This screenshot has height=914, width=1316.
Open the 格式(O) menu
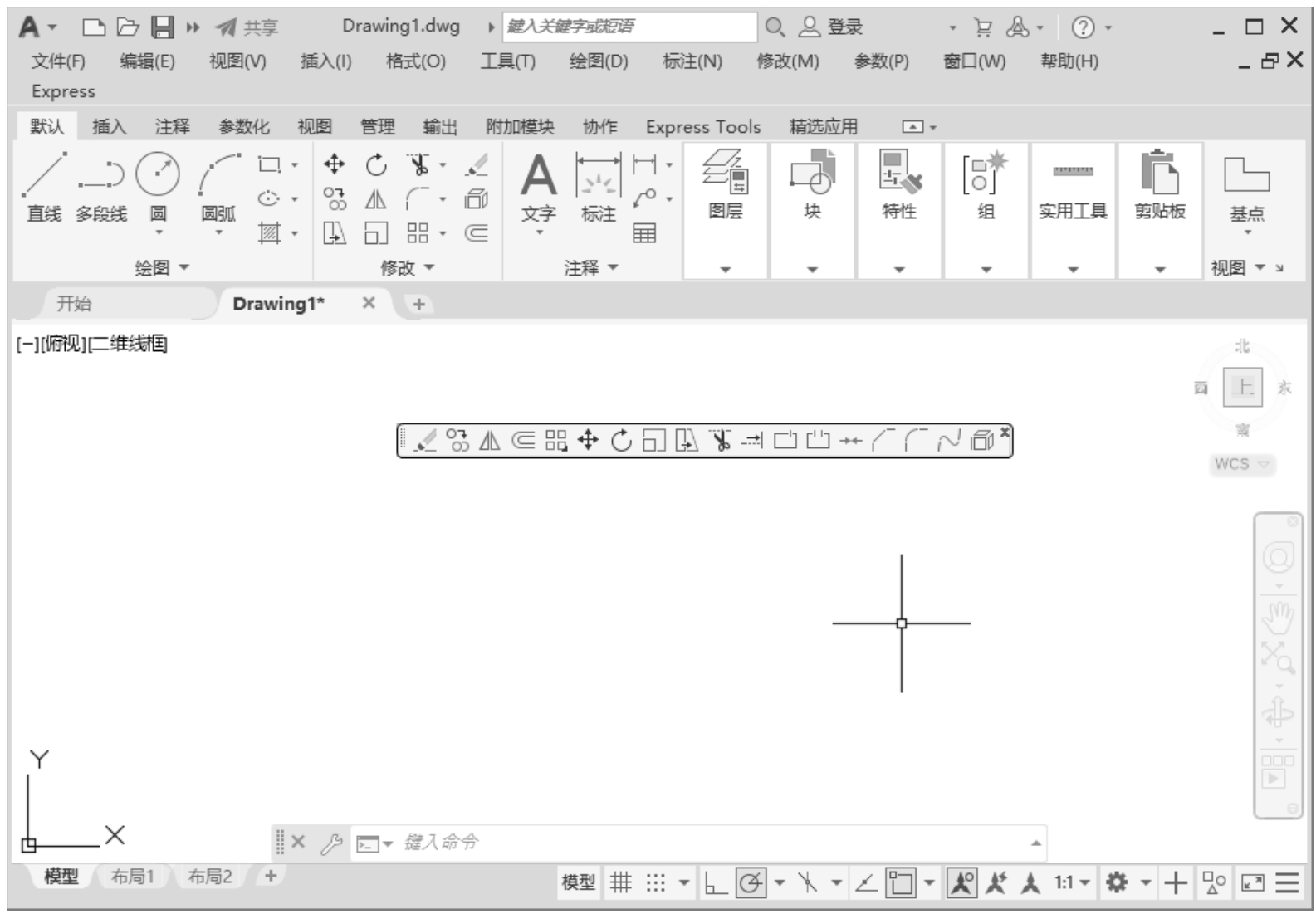click(x=415, y=61)
